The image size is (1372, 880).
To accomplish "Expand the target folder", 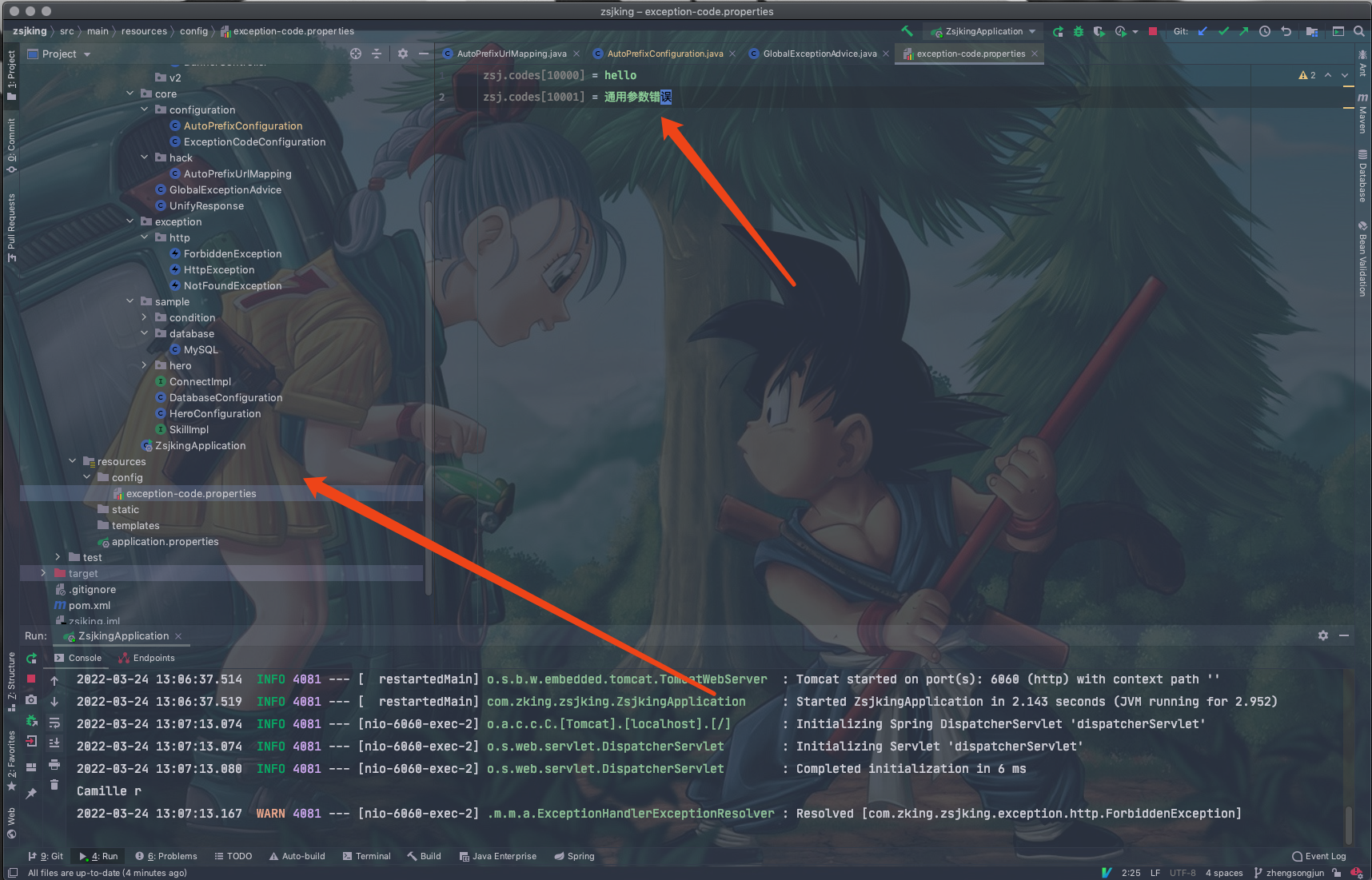I will [x=43, y=573].
